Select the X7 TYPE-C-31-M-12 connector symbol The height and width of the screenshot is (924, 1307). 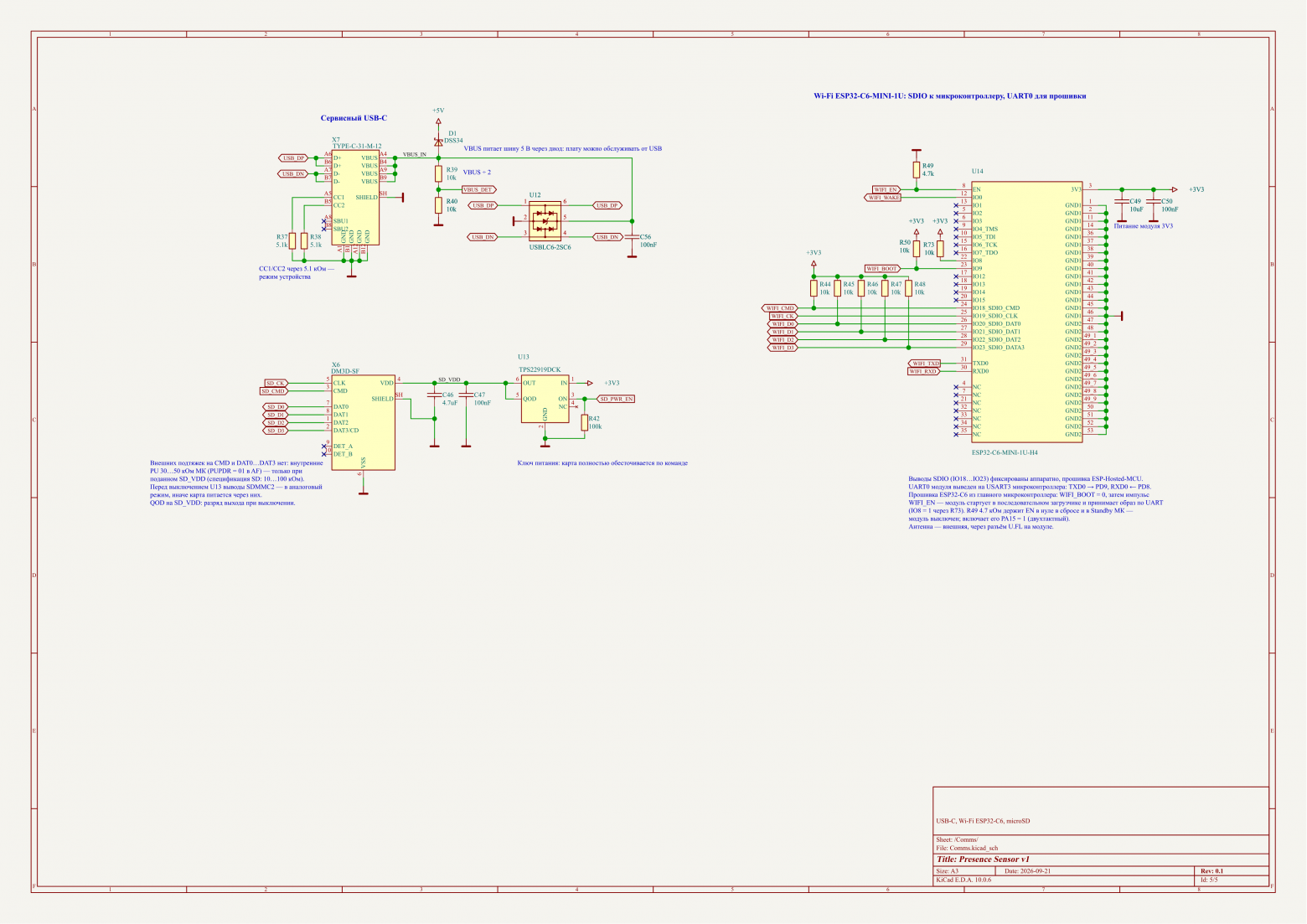[x=355, y=198]
